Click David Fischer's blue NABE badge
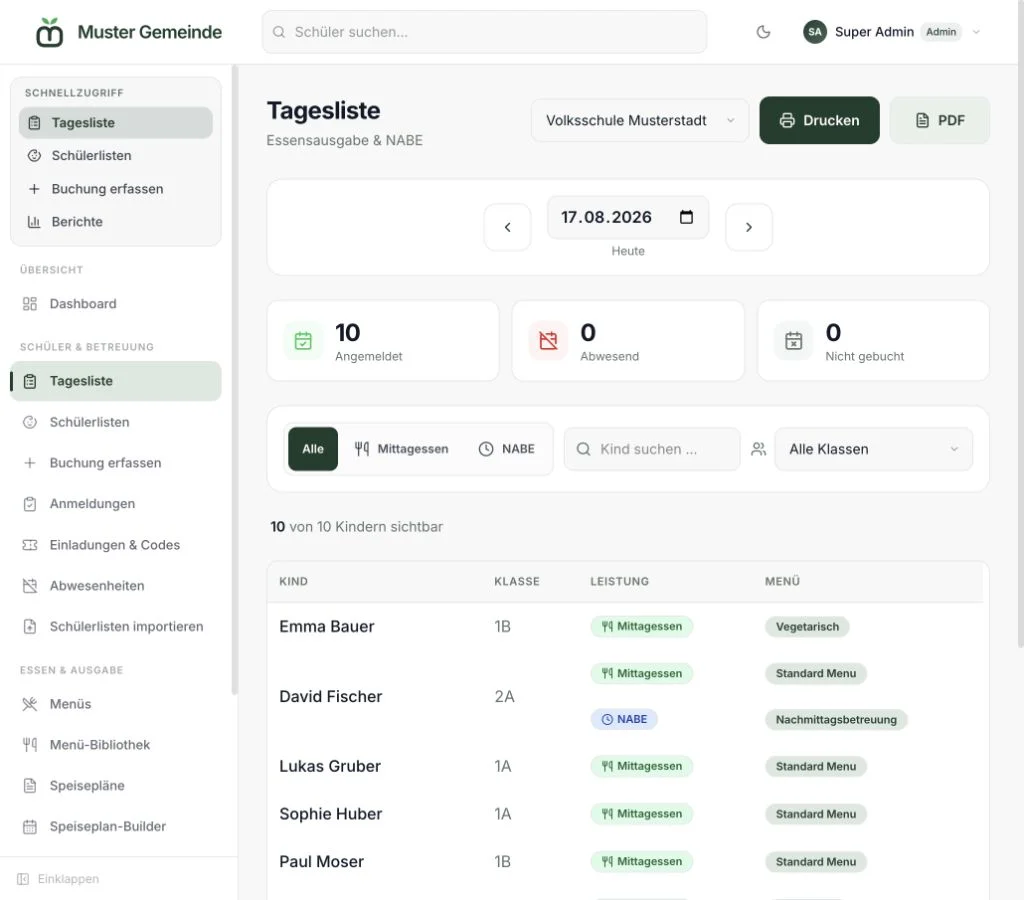 coord(624,719)
